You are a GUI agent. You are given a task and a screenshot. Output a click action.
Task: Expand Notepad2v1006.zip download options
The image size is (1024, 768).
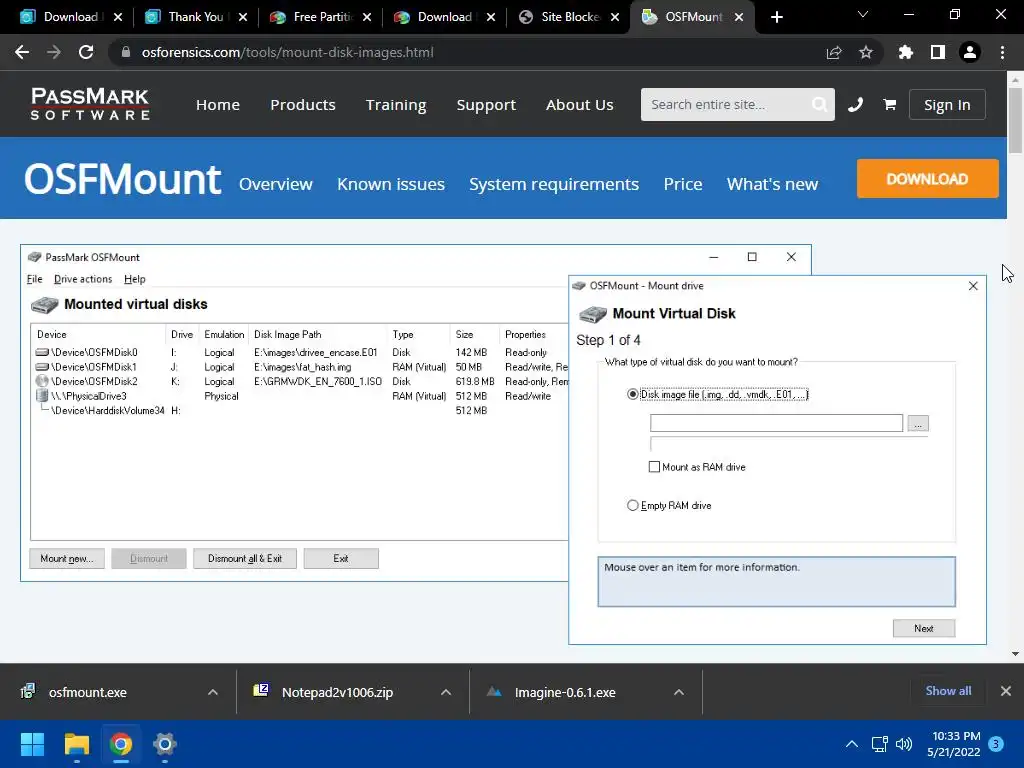pyautogui.click(x=446, y=692)
